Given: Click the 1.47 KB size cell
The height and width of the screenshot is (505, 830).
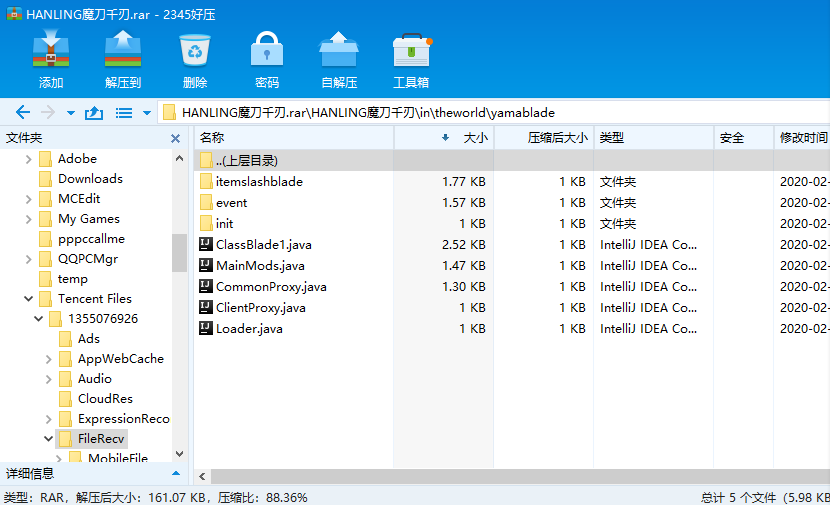Looking at the screenshot, I should (x=464, y=266).
